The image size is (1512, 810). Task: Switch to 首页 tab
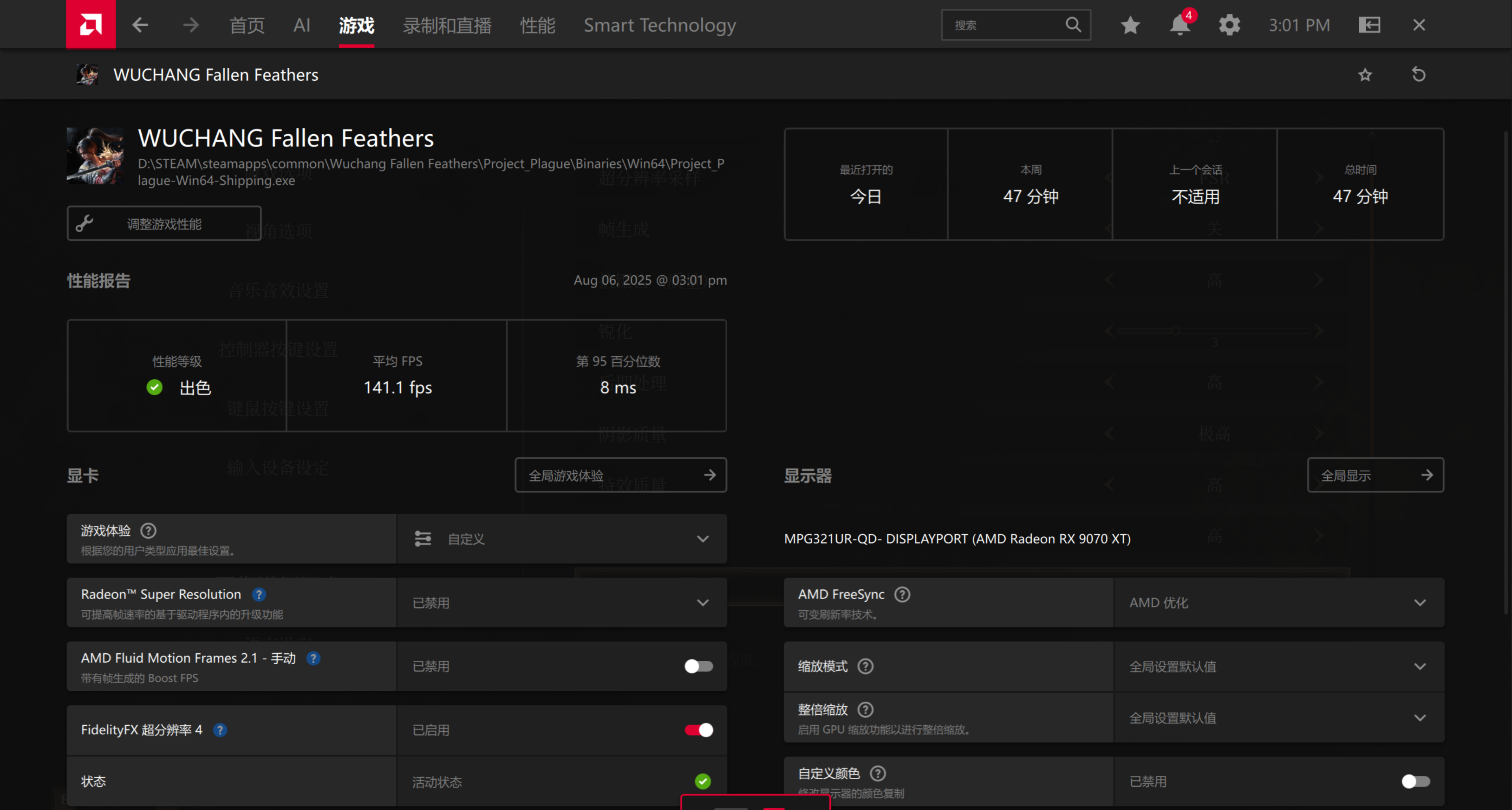pyautogui.click(x=246, y=25)
